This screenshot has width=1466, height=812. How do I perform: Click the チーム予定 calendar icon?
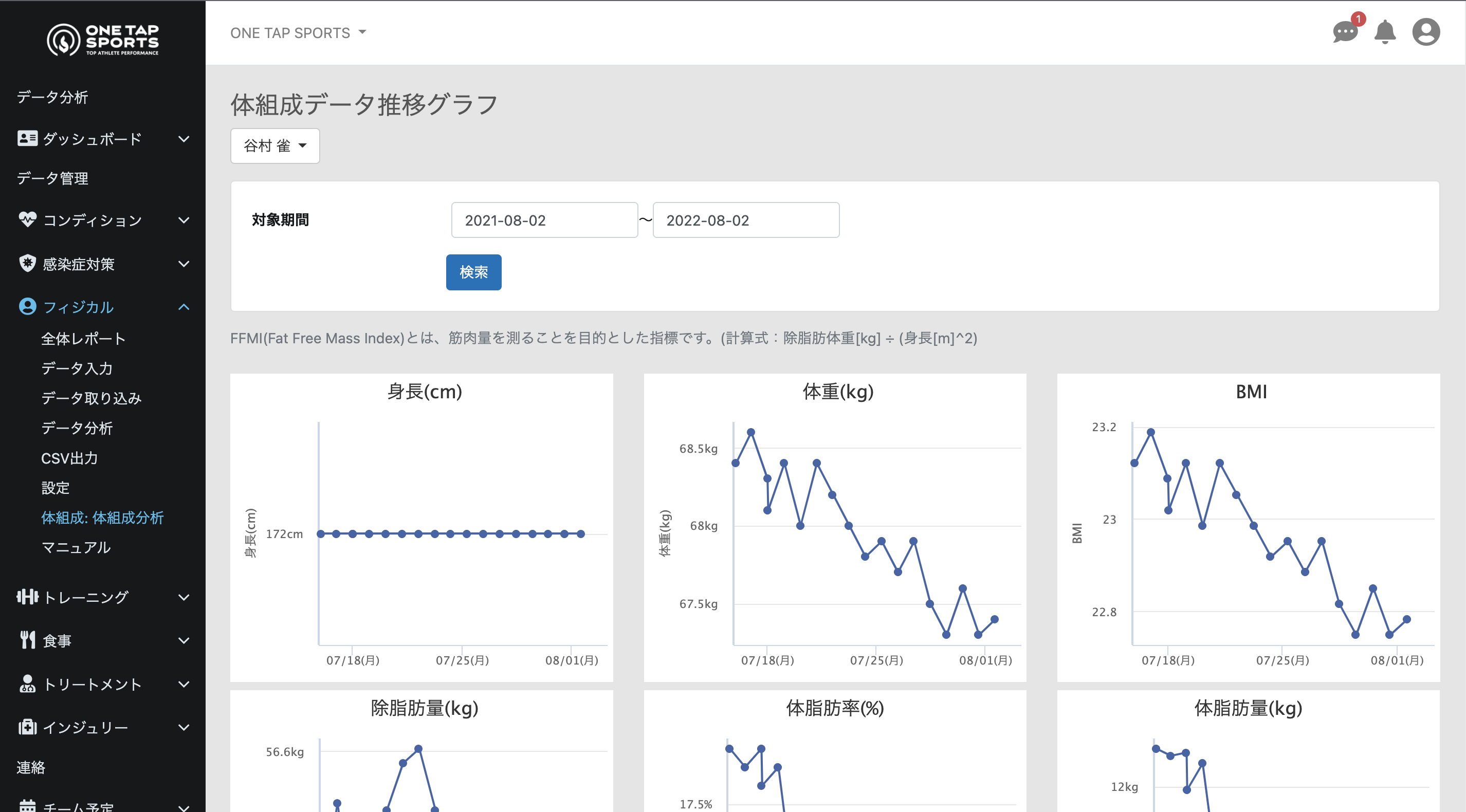pyautogui.click(x=27, y=806)
